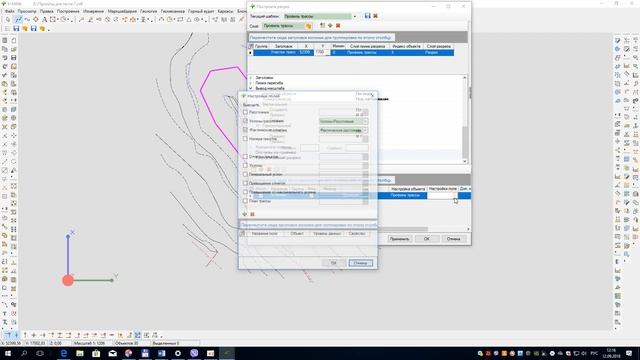The height and width of the screenshot is (360, 640).
Task: Expand the Заголовок tree node
Action: coord(251,78)
